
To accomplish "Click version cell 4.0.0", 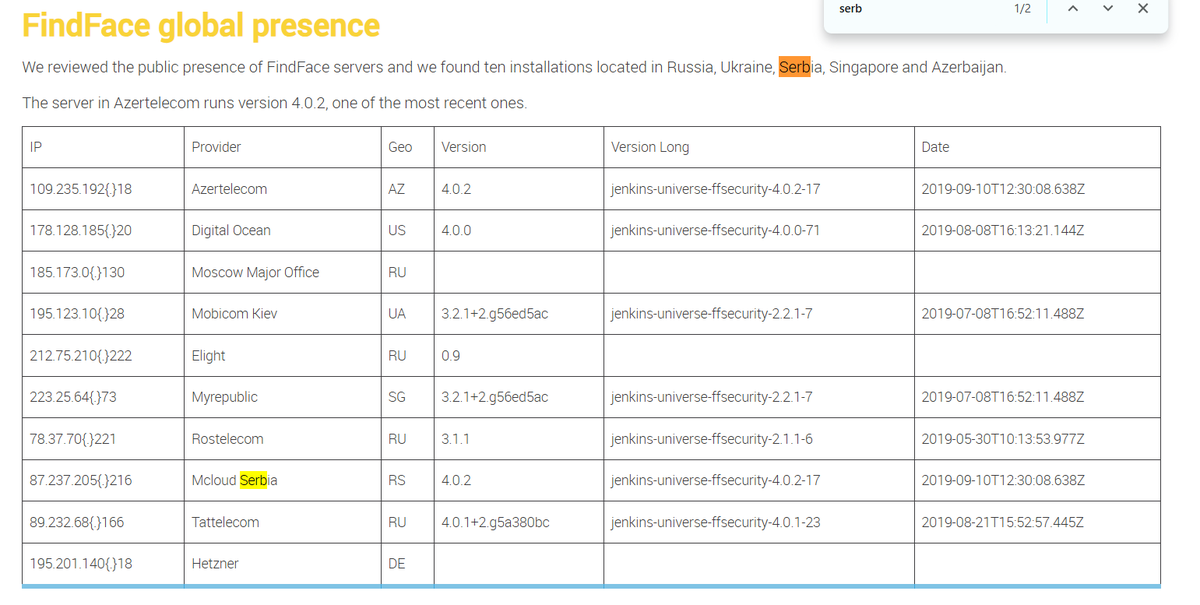I will click(518, 230).
